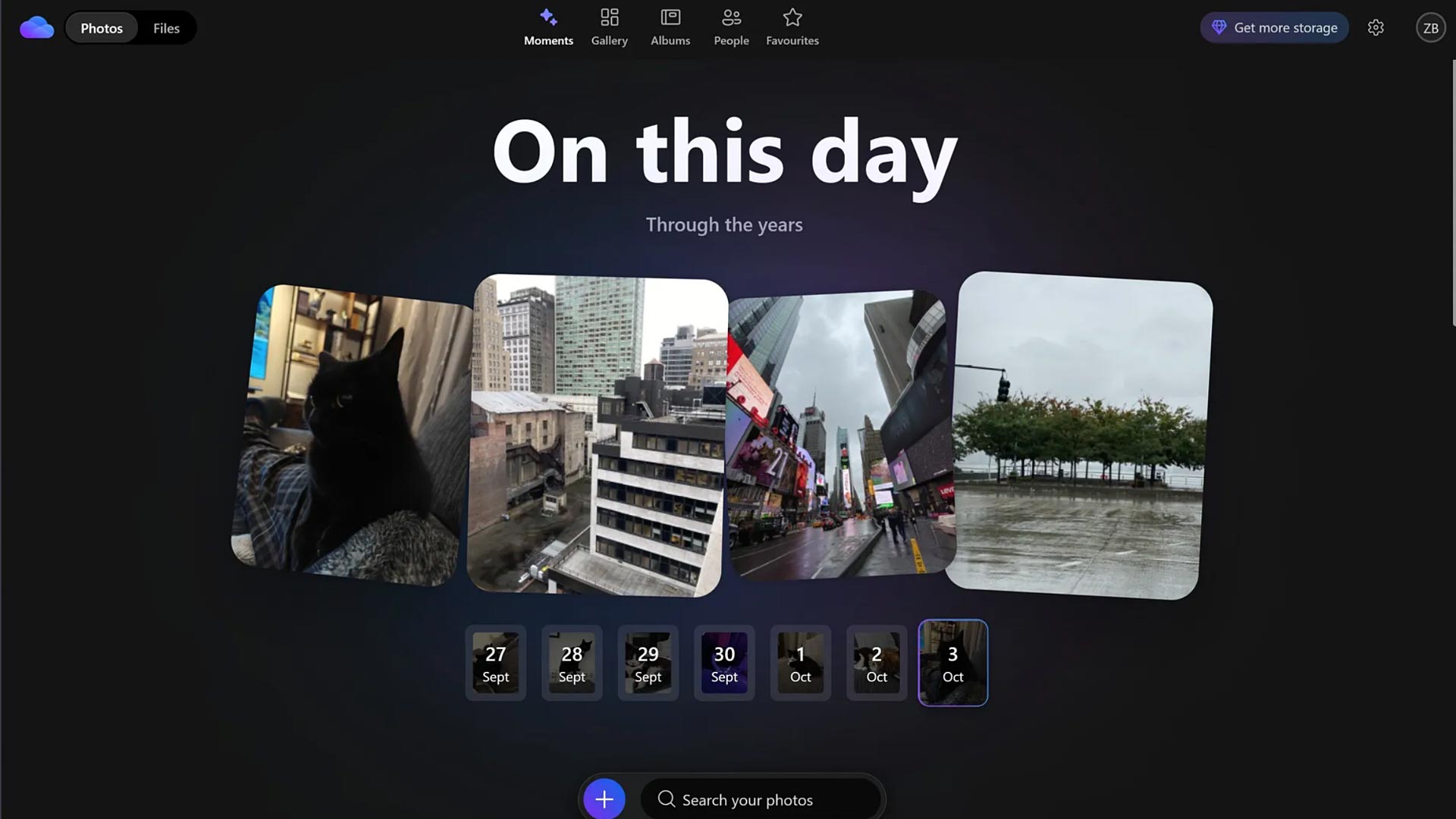1456x819 pixels.
Task: Open the black cat photo
Action: (x=353, y=436)
